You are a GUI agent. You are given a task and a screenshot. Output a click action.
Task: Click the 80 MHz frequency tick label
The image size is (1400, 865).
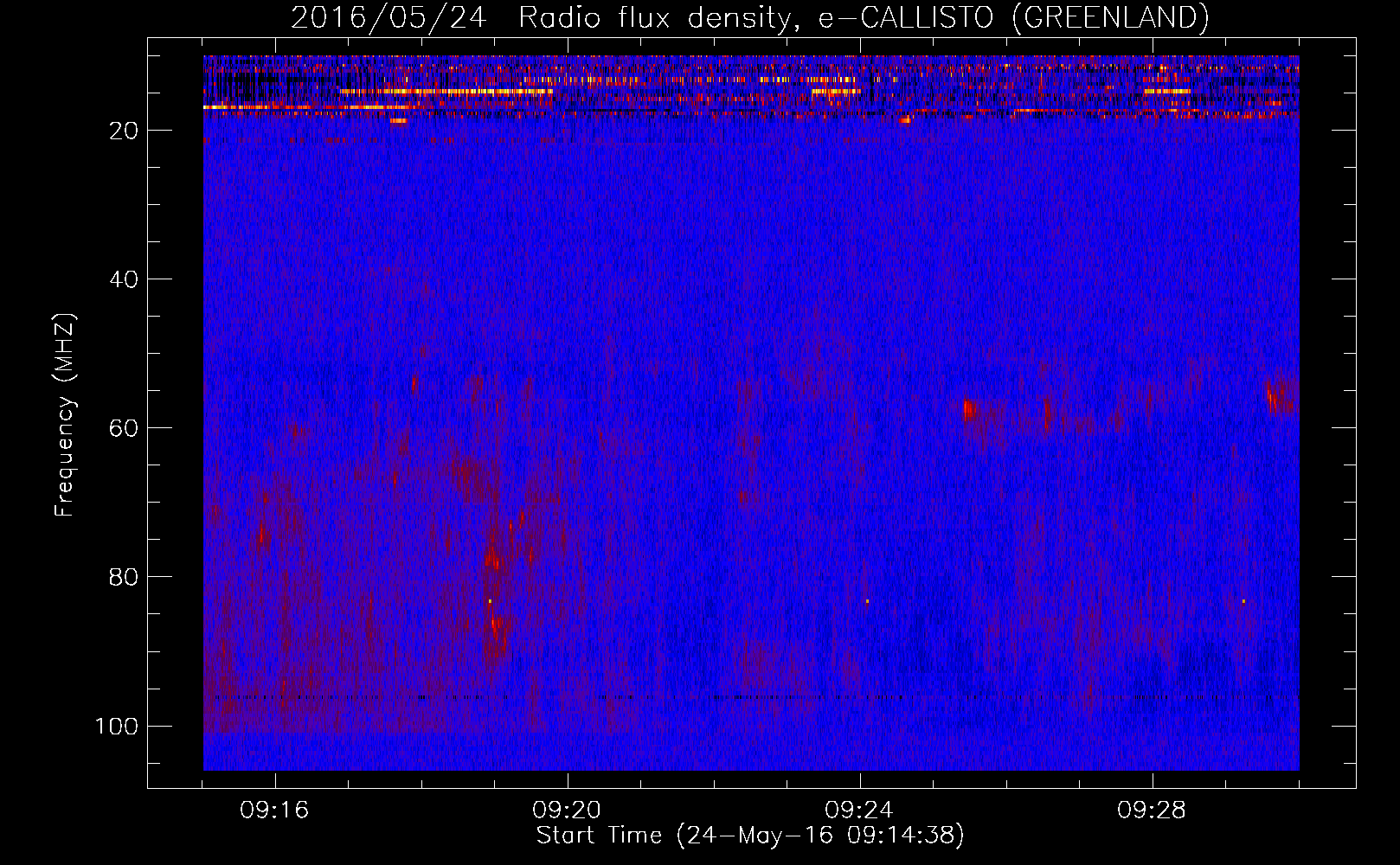124,577
